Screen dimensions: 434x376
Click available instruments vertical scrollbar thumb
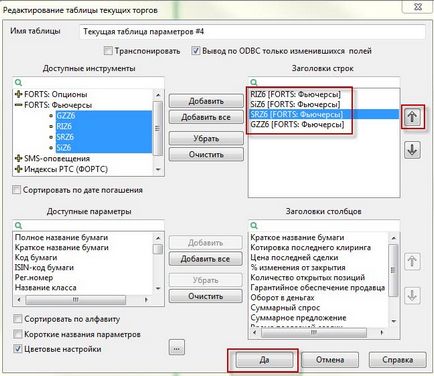point(158,128)
